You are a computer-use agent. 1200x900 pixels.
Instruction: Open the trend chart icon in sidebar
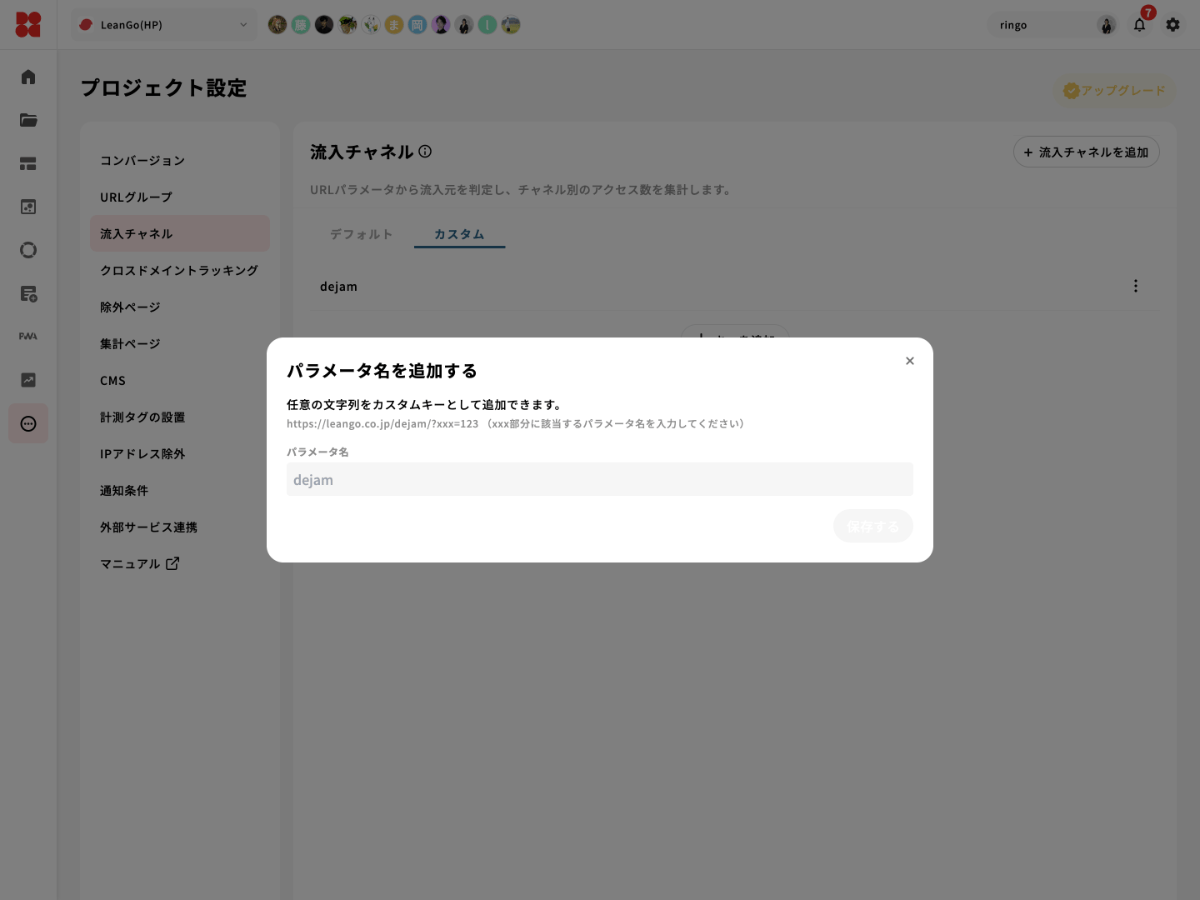coord(28,380)
